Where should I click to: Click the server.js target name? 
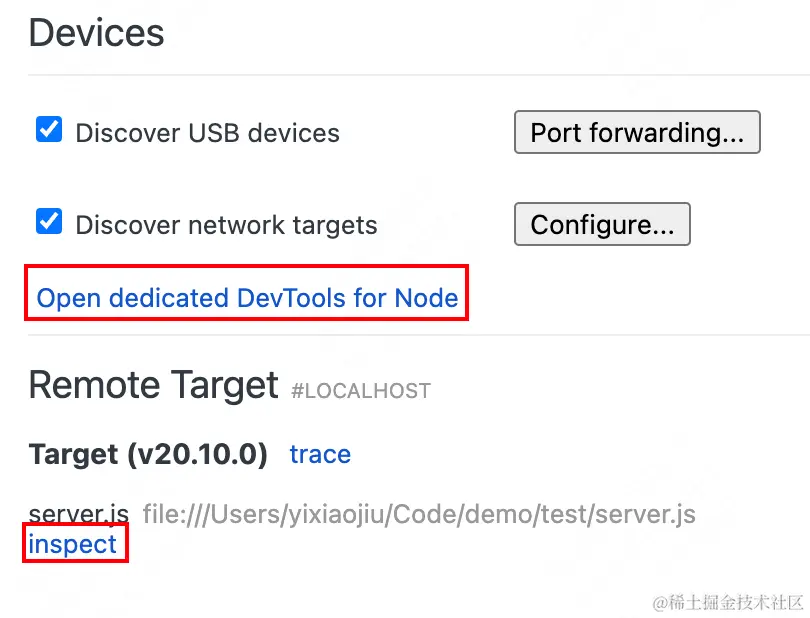pos(78,514)
